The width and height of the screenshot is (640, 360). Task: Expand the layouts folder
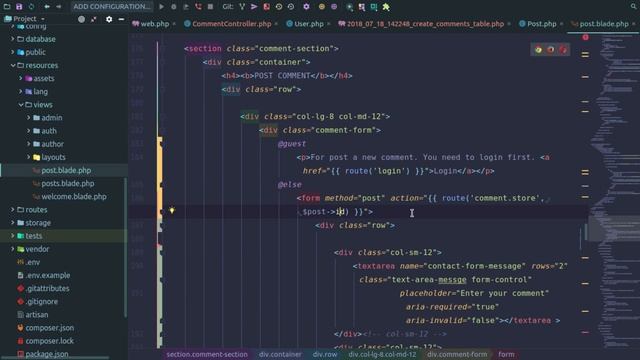pyautogui.click(x=29, y=157)
